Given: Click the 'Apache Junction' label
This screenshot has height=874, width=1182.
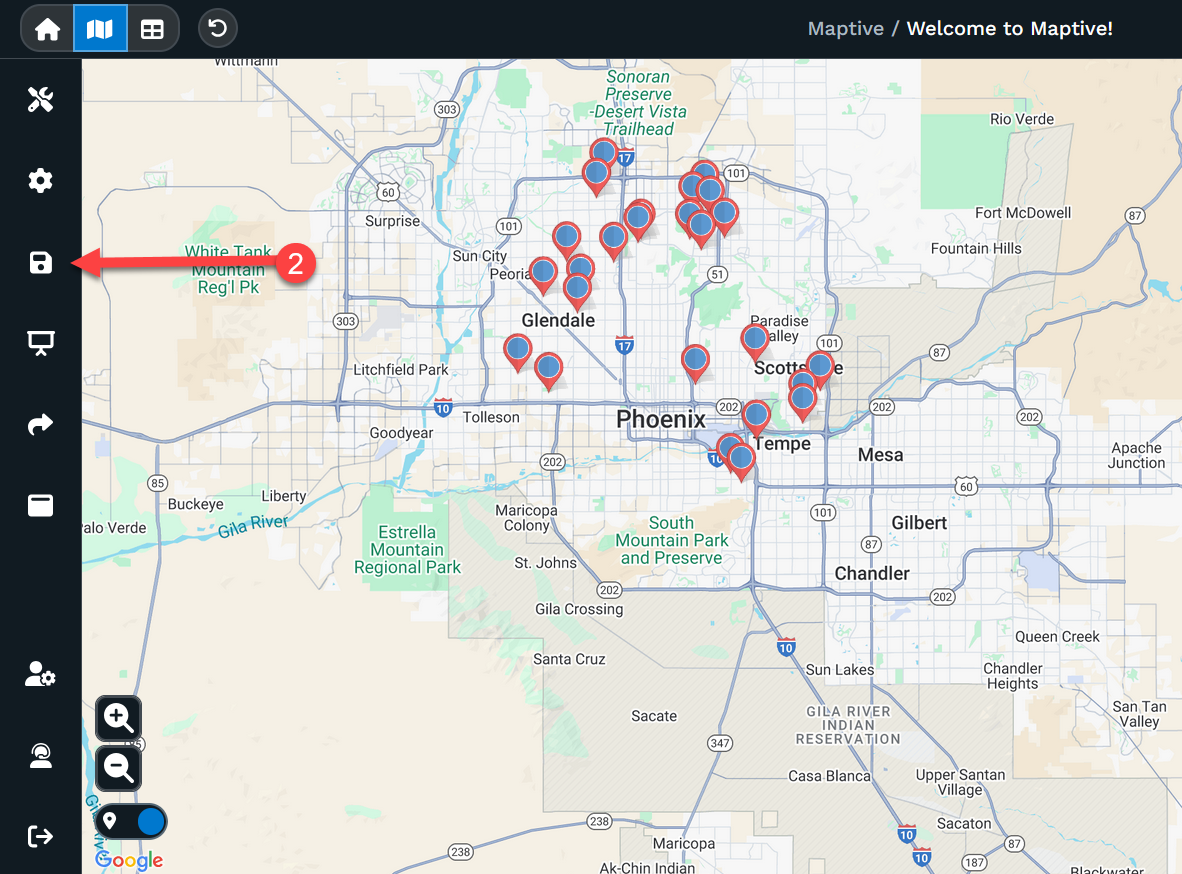Looking at the screenshot, I should coord(1136,455).
